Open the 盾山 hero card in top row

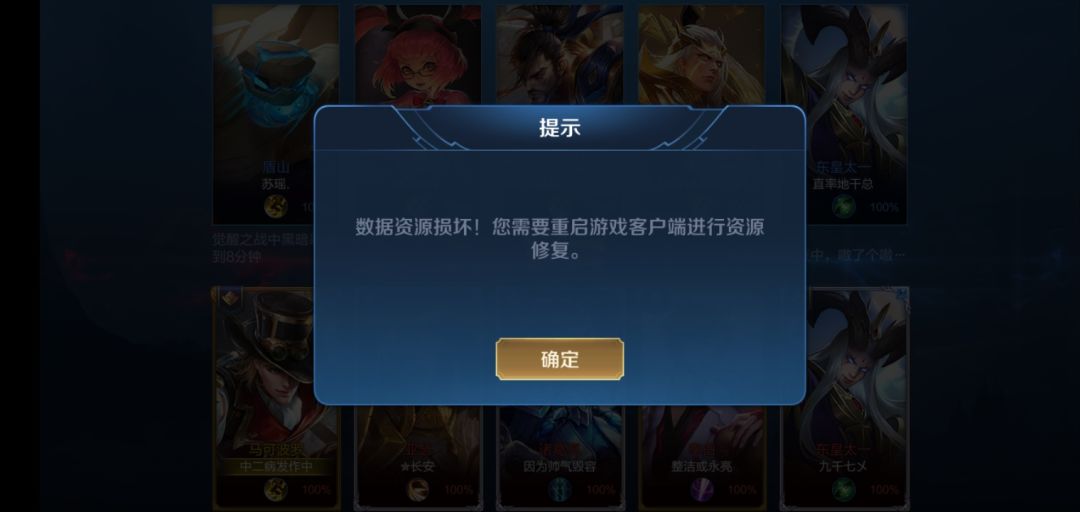coord(276,114)
